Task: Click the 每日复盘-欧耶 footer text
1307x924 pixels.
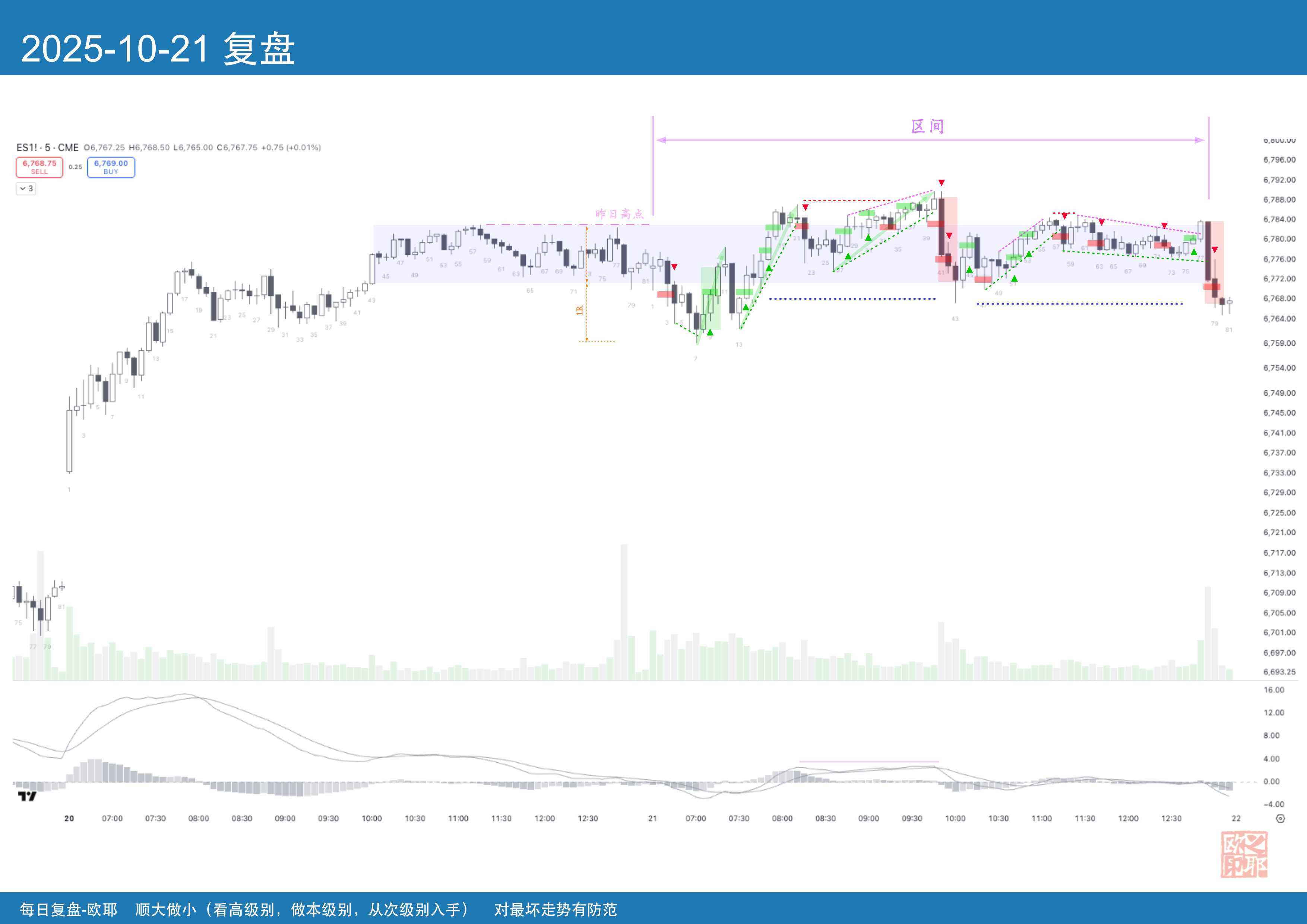Action: pyautogui.click(x=68, y=909)
